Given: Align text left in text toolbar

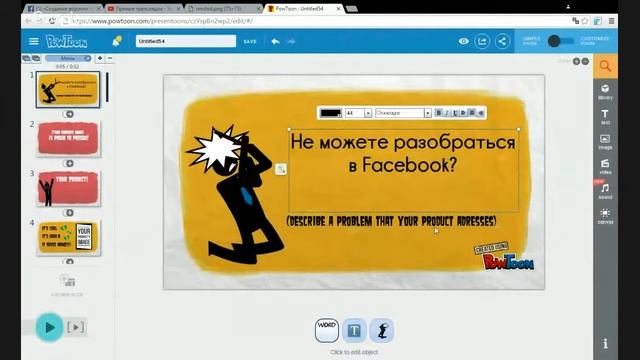Looking at the screenshot, I should click(480, 113).
